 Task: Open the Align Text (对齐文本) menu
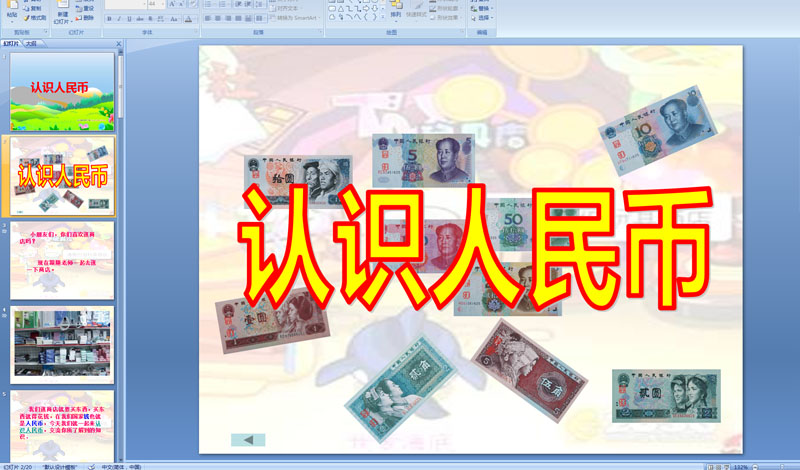[x=286, y=8]
